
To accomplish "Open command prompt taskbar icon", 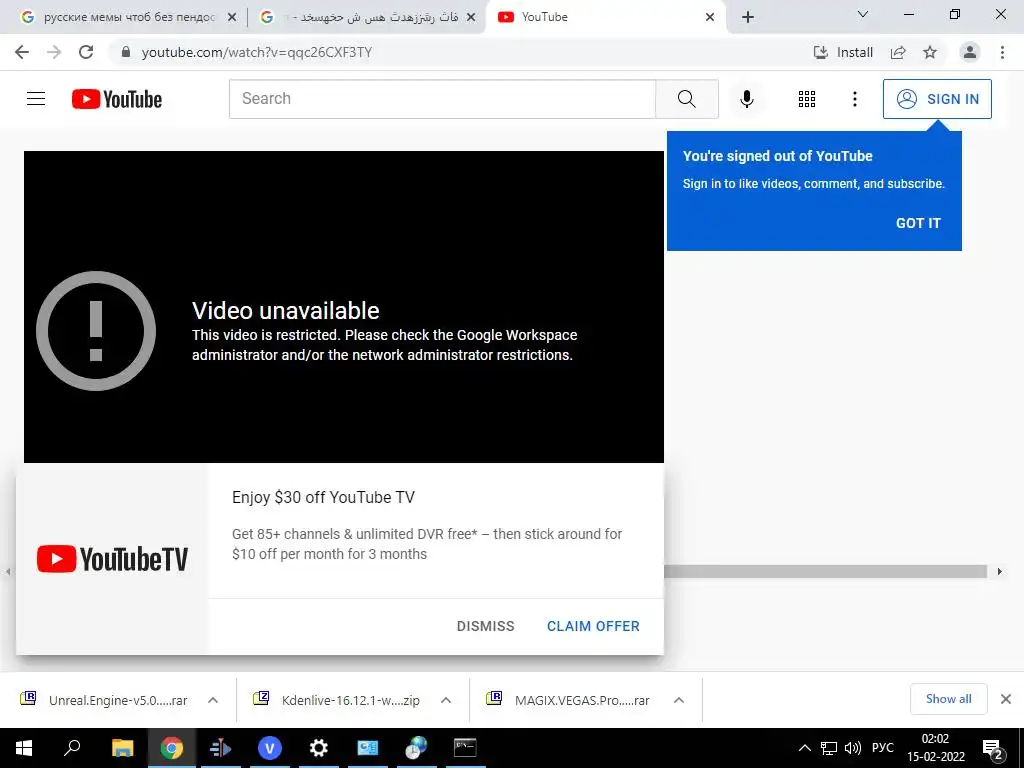I will (x=465, y=748).
